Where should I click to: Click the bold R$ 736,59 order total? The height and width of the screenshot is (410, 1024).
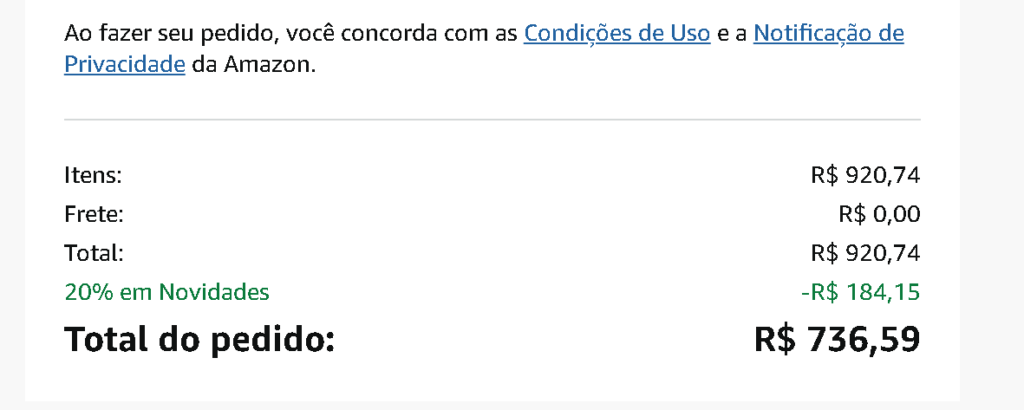pyautogui.click(x=837, y=339)
